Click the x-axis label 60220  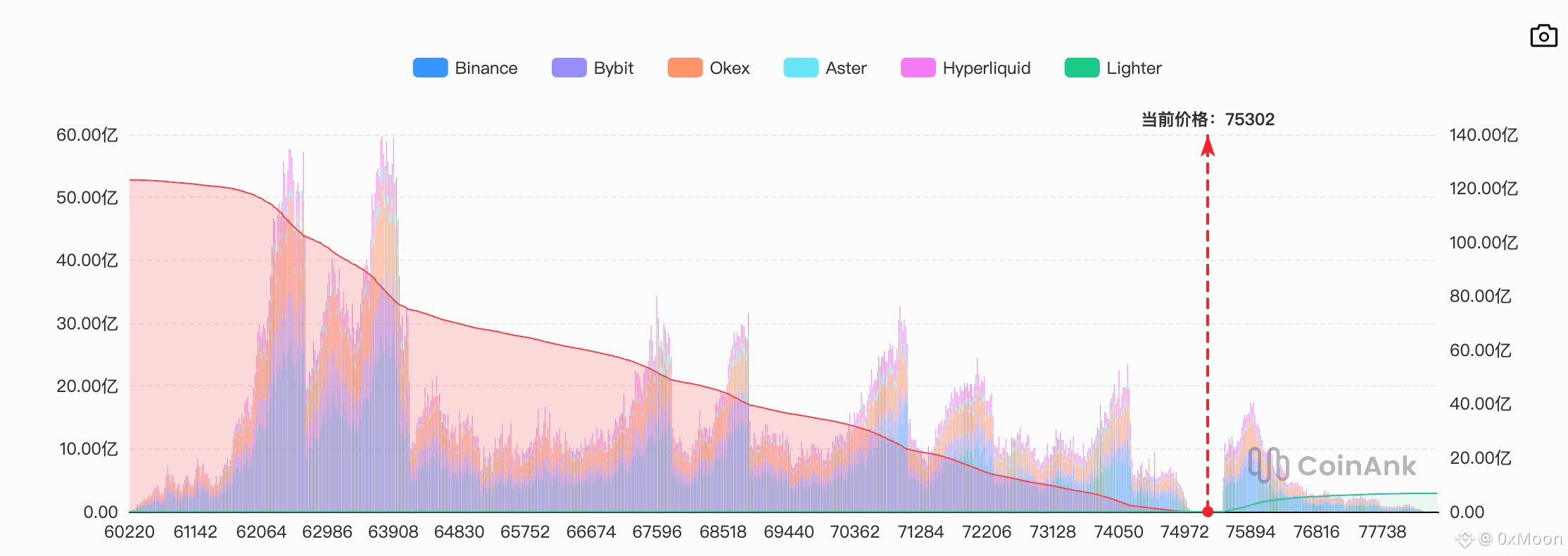tap(129, 532)
